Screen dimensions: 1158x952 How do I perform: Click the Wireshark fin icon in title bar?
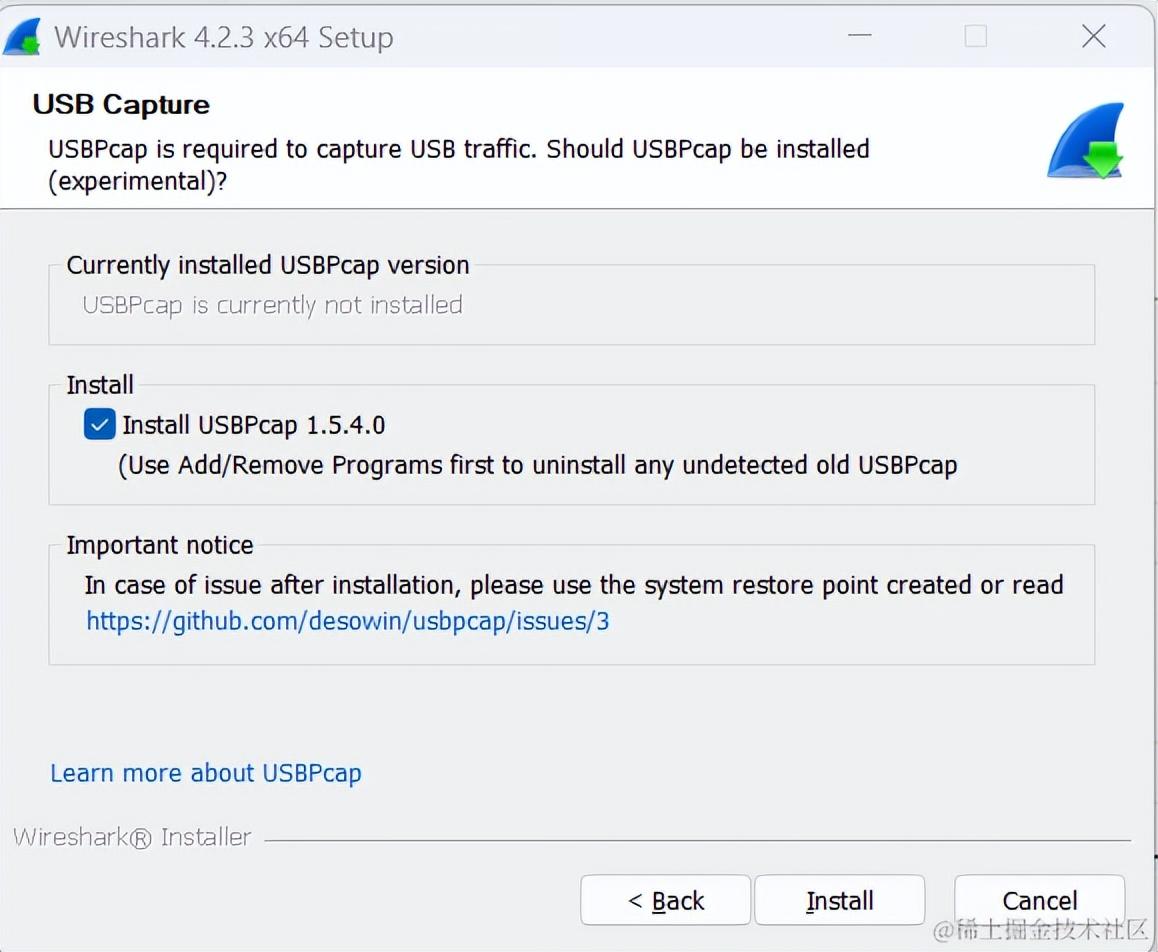[22, 37]
